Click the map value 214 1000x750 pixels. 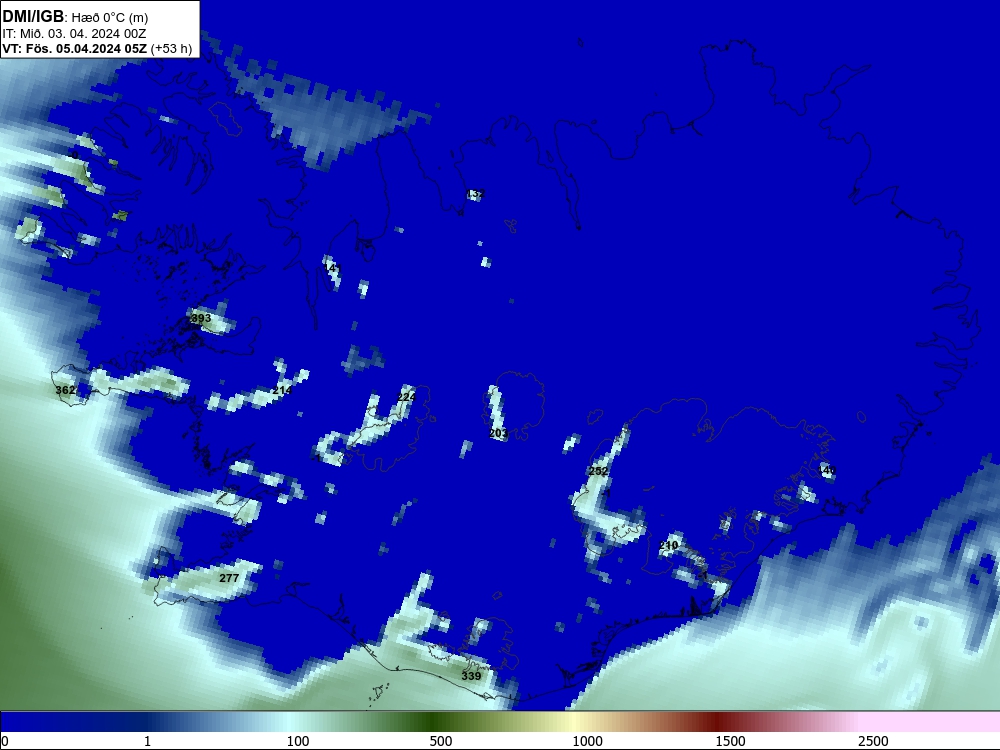pyautogui.click(x=282, y=390)
